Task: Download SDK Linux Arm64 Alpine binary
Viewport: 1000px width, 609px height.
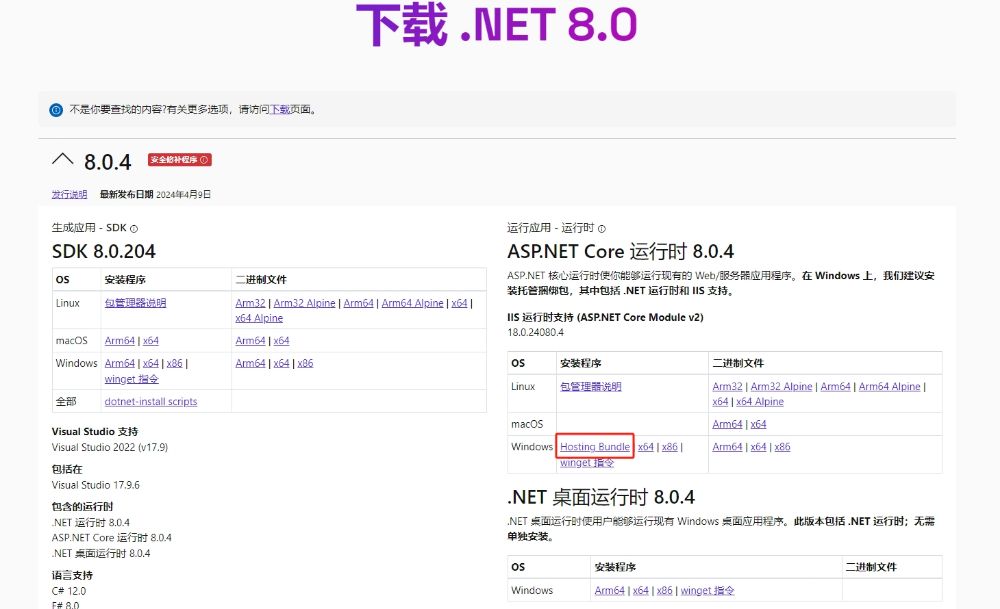Action: [x=413, y=303]
